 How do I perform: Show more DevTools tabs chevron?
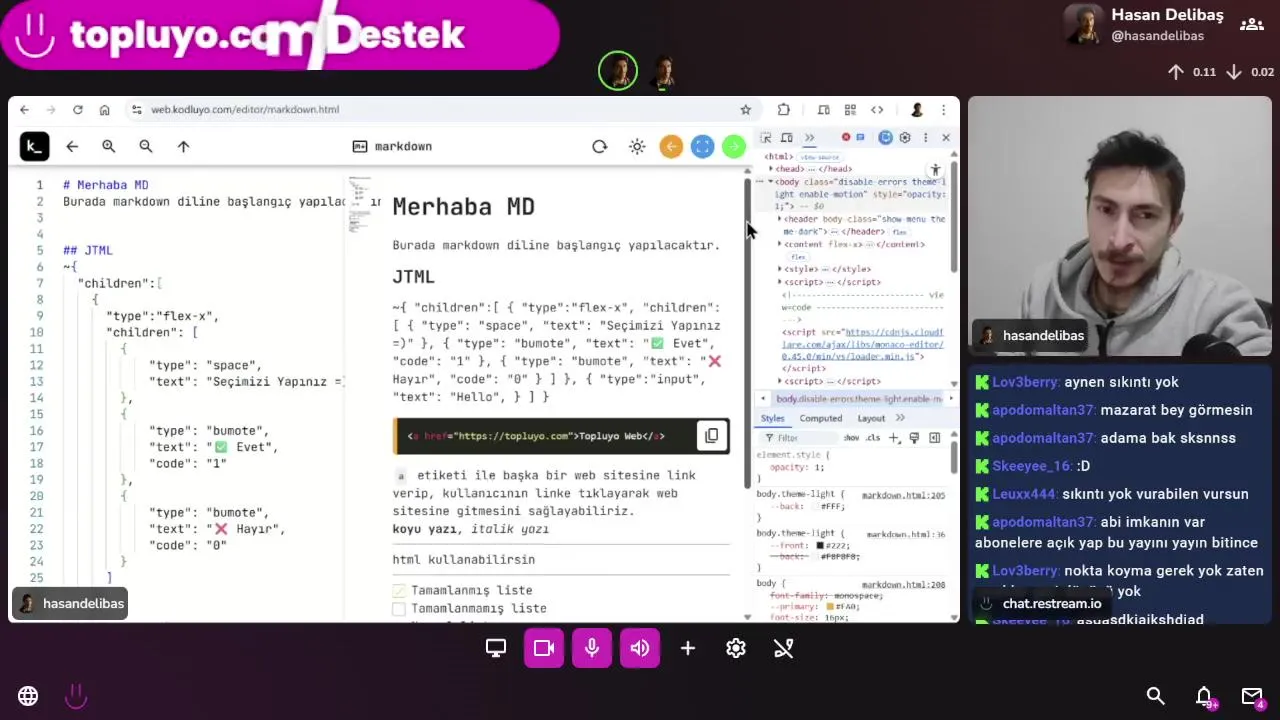(x=809, y=138)
